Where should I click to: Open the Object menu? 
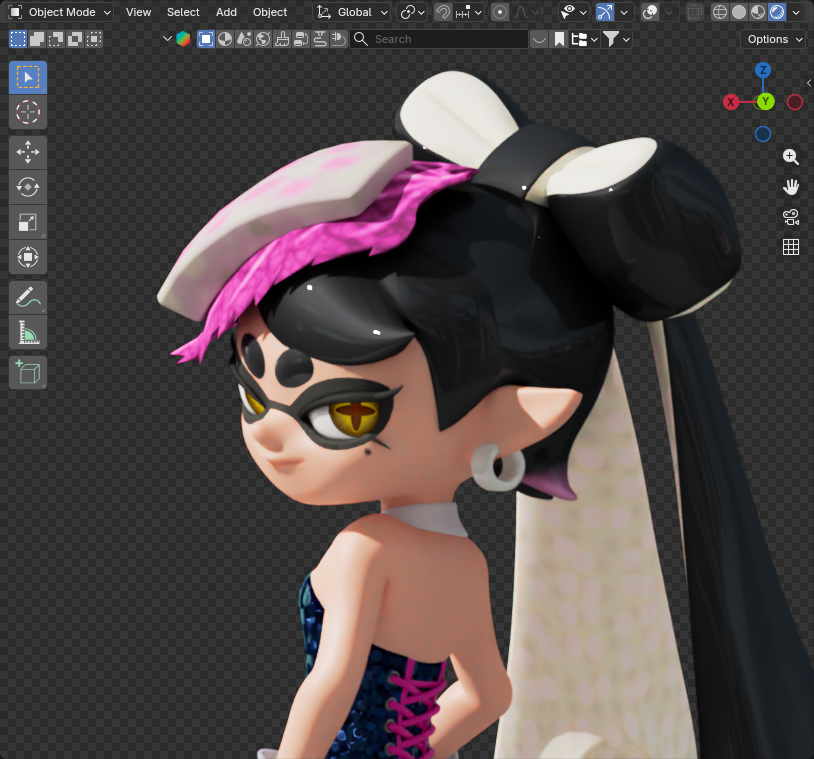point(270,12)
